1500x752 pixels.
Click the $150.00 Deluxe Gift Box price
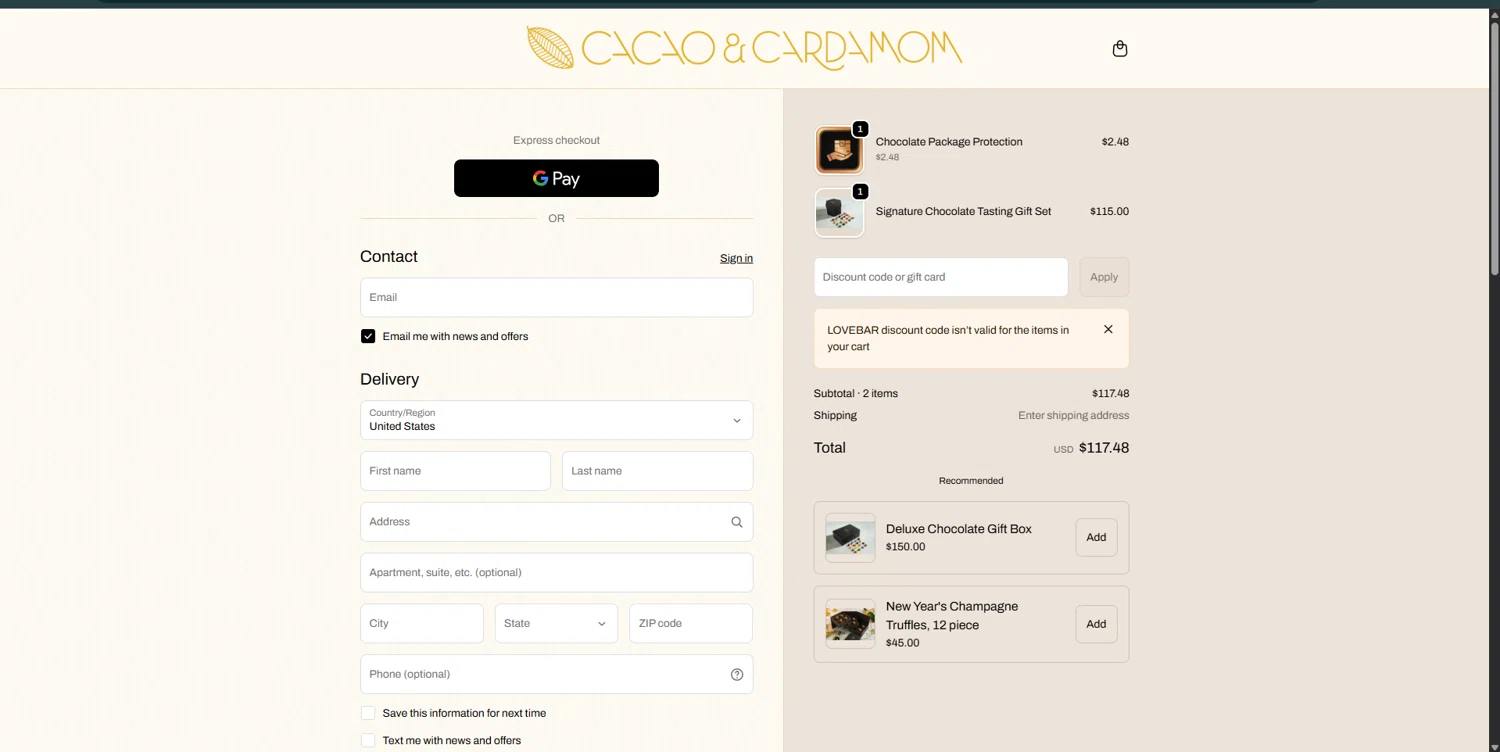[x=905, y=547]
